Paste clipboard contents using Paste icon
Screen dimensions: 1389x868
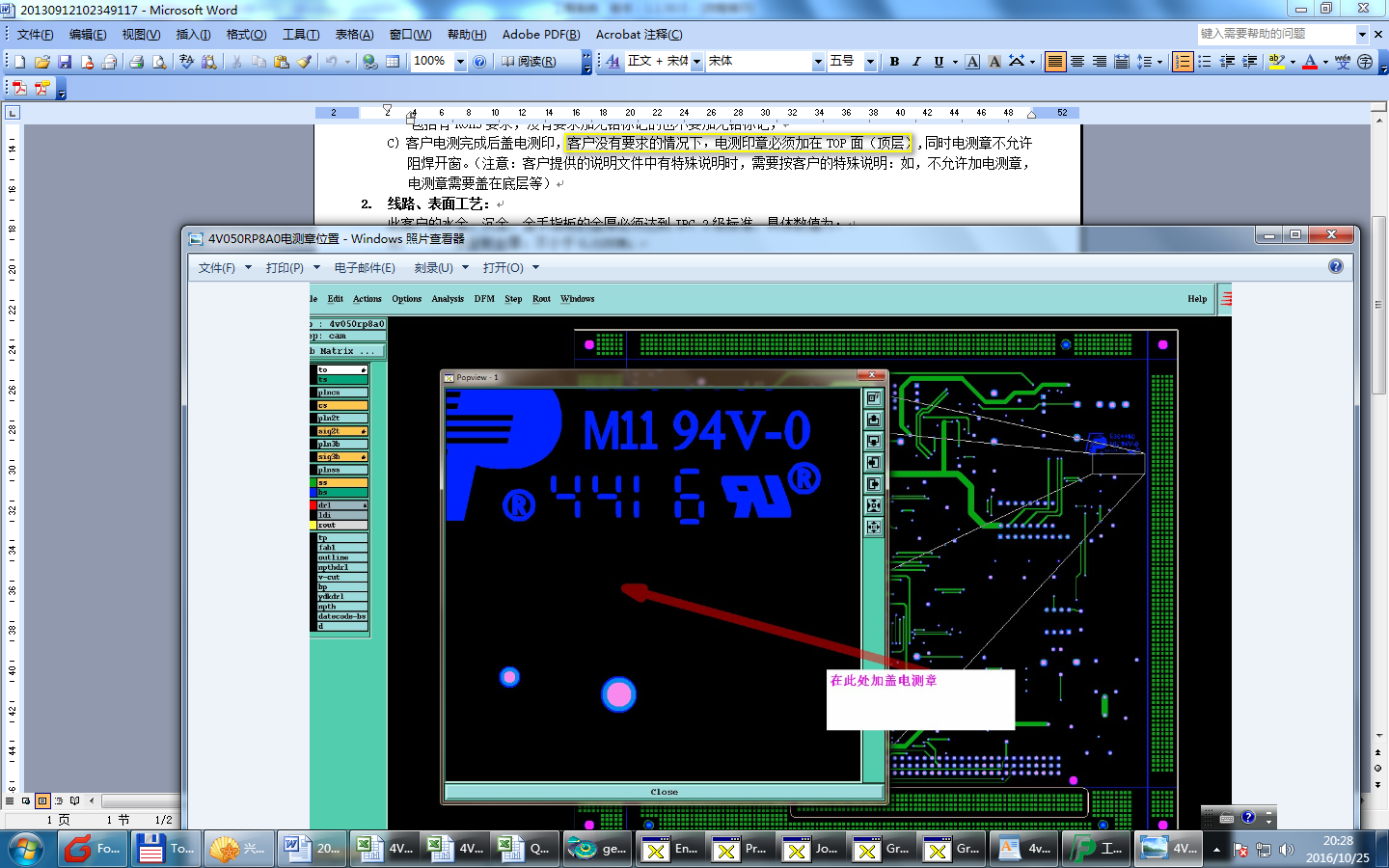[x=282, y=62]
